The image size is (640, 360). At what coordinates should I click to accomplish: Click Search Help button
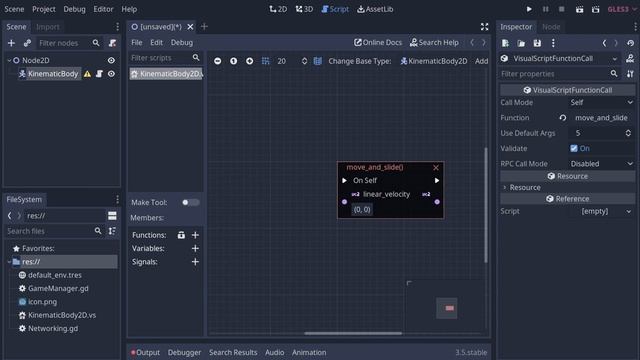[434, 42]
